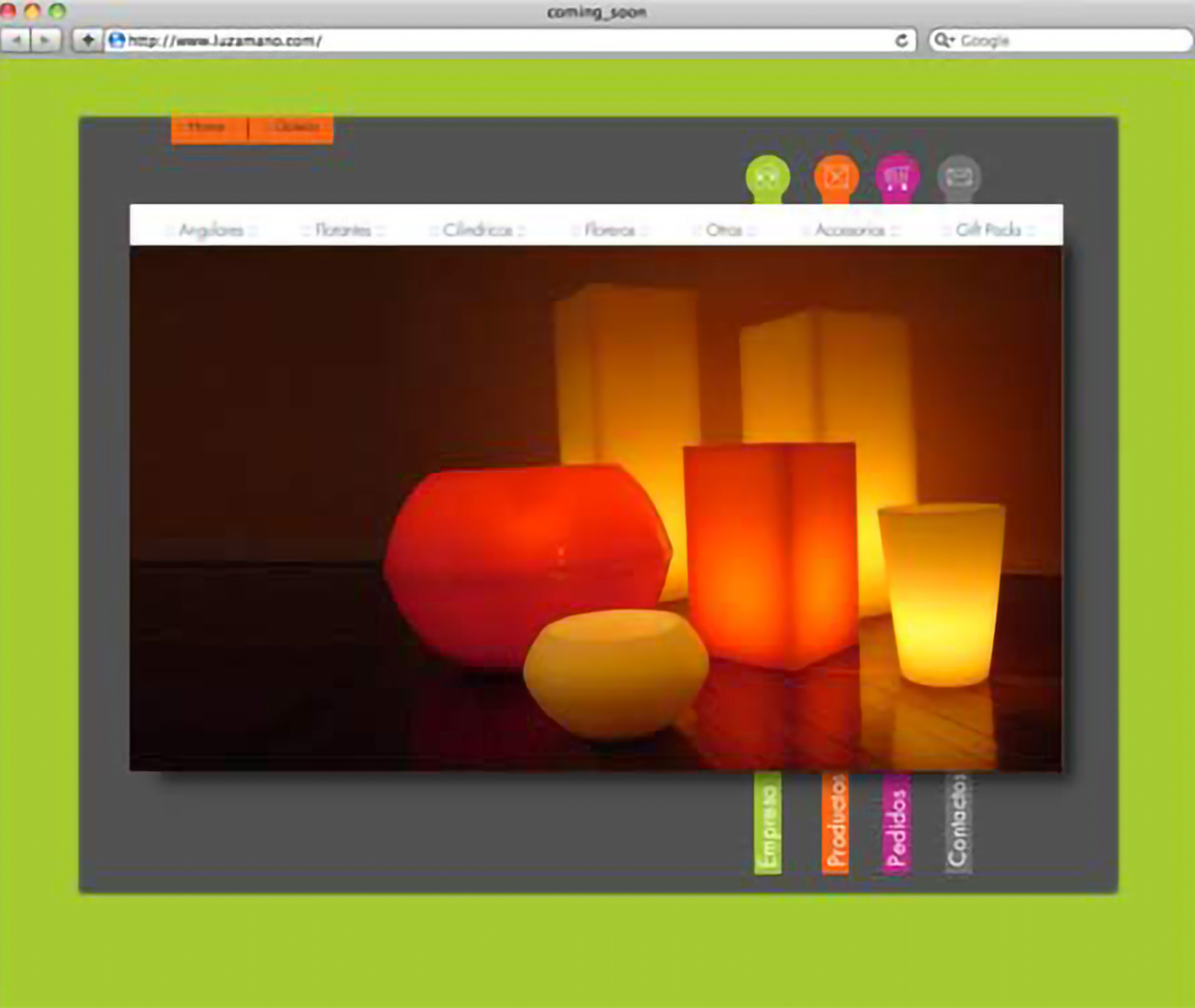Choose Cilíndricas from the product menu
This screenshot has height=1008, width=1195.
(x=477, y=230)
